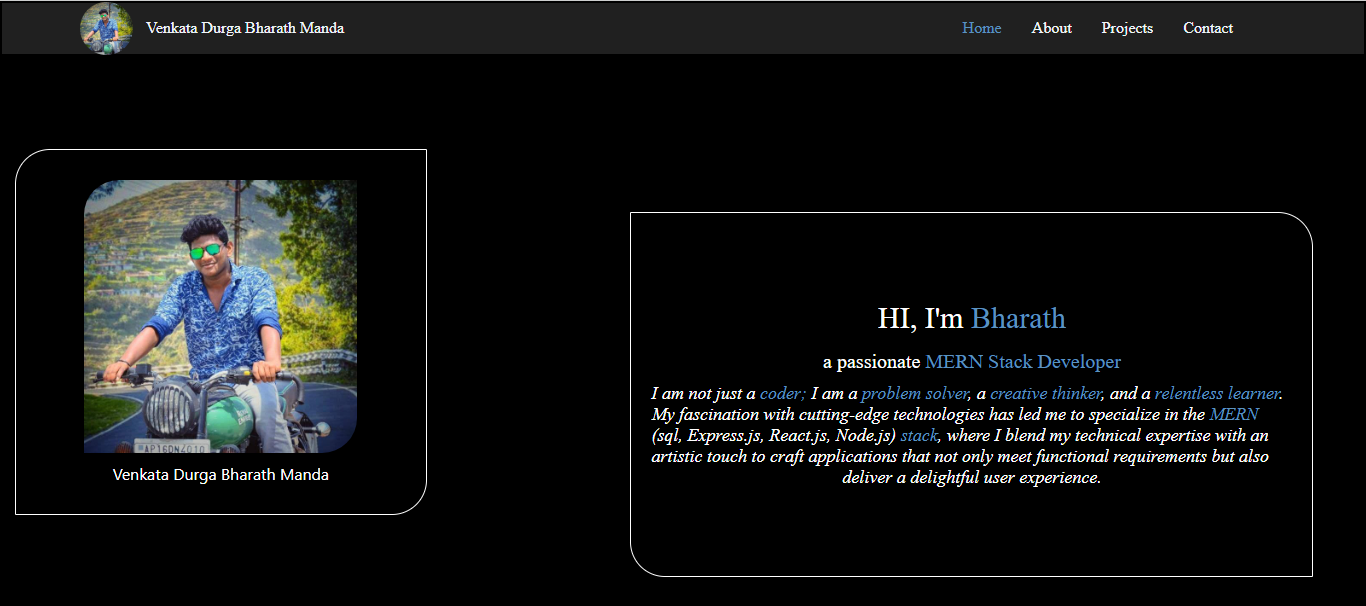Click the MERN Stack Developer text
The height and width of the screenshot is (606, 1366).
pyautogui.click(x=1022, y=361)
